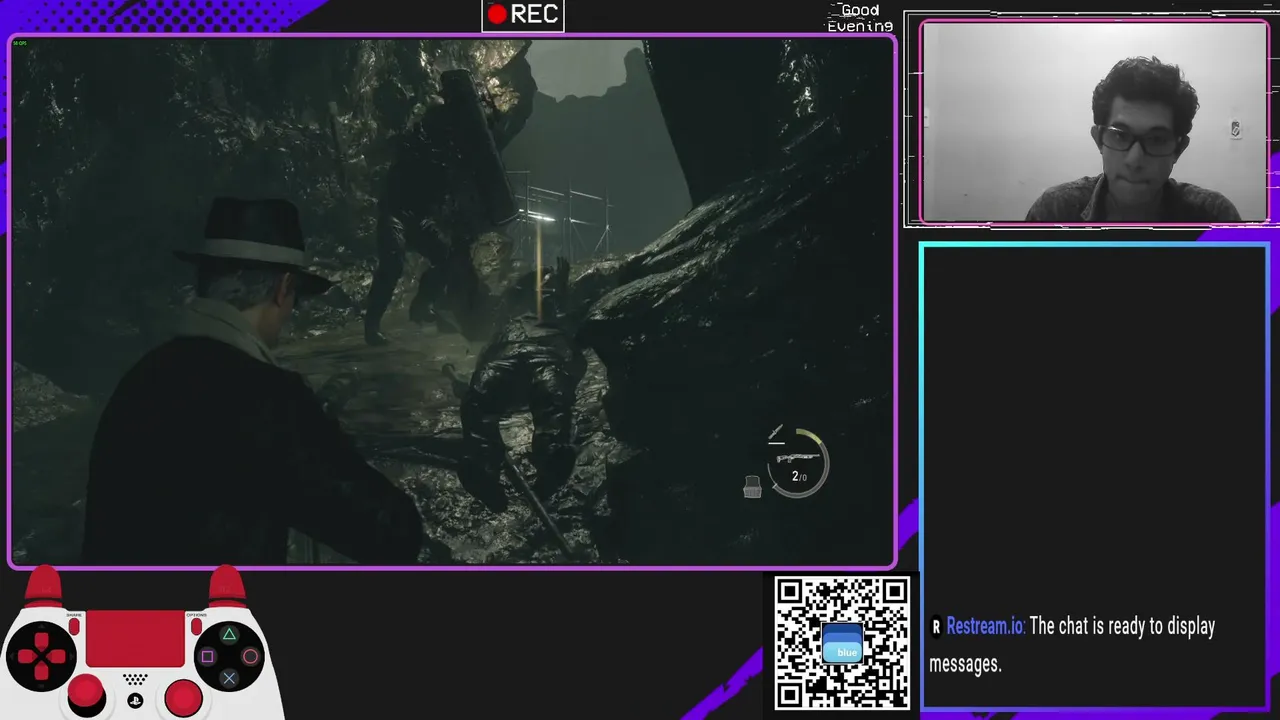Click the Triangle button on the controller overlay
The image size is (1280, 720).
point(229,635)
